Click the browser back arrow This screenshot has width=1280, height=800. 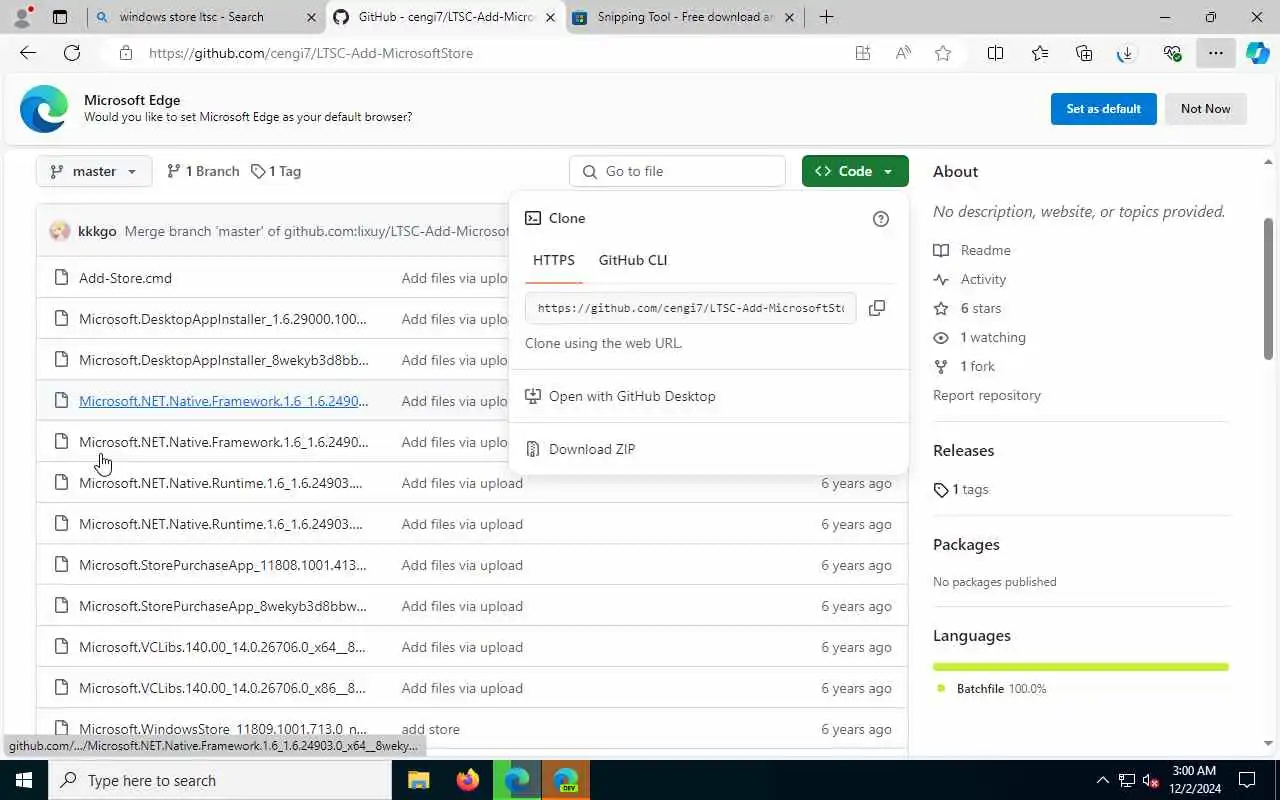click(x=28, y=53)
